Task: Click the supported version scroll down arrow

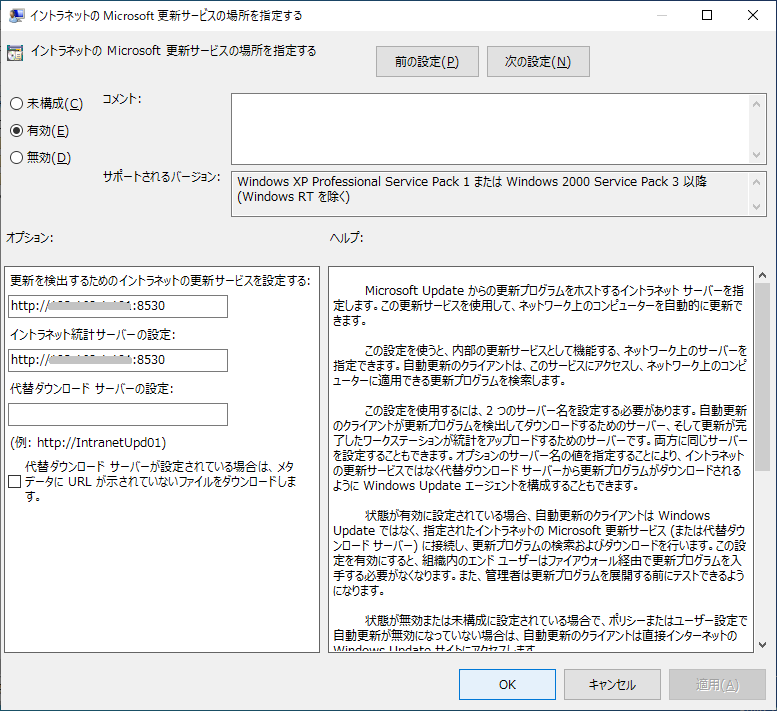Action: 756,207
